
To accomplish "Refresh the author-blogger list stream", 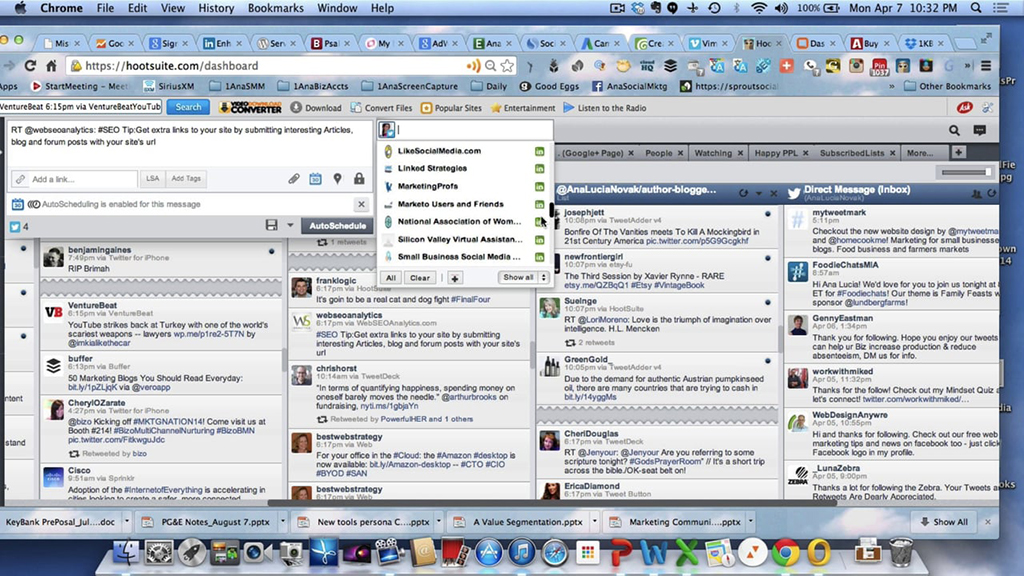I will 743,192.
